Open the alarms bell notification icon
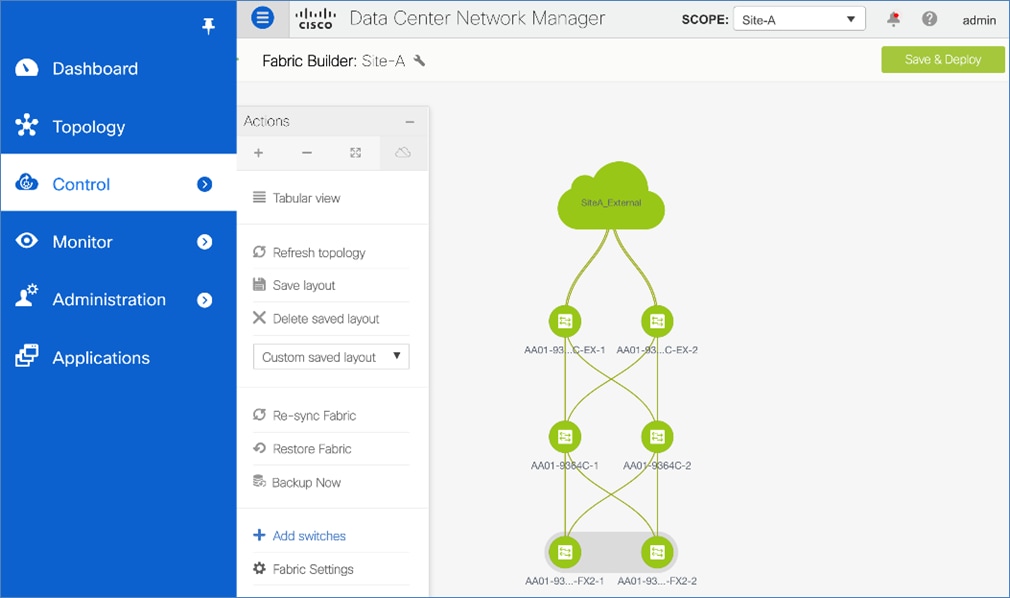This screenshot has width=1010, height=598. click(893, 19)
